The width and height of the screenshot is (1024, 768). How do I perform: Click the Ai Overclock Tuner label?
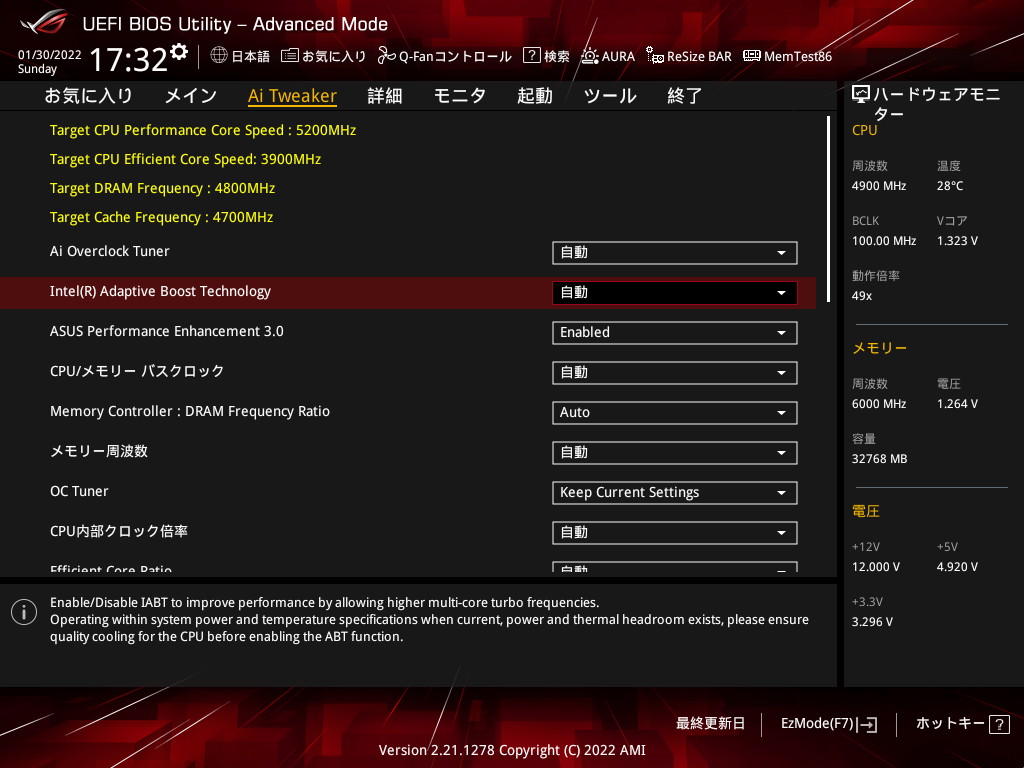pos(110,251)
